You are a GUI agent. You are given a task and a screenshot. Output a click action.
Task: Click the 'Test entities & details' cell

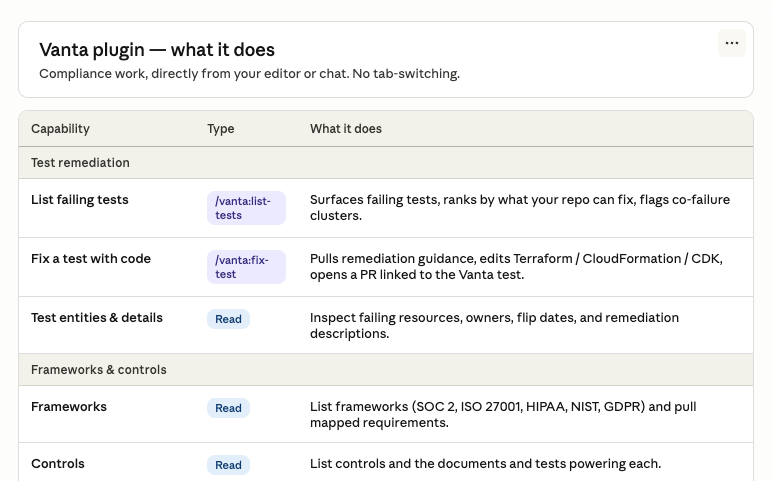(x=97, y=317)
